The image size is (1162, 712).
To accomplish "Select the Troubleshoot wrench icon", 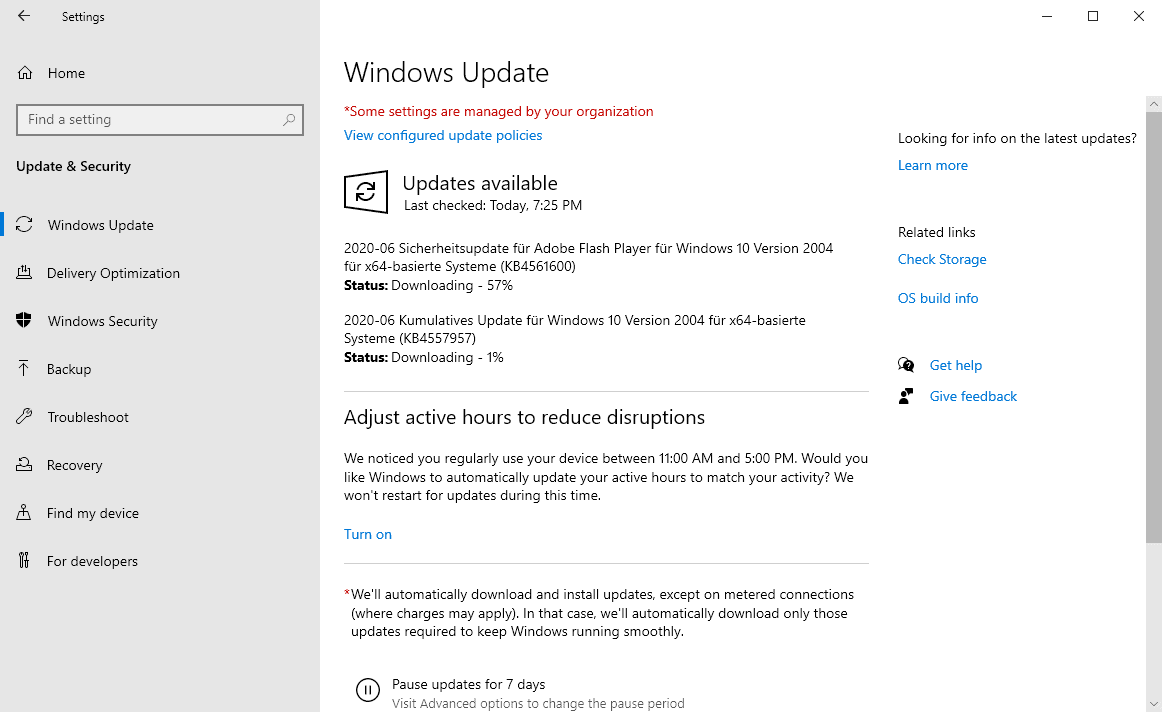I will [x=24, y=416].
